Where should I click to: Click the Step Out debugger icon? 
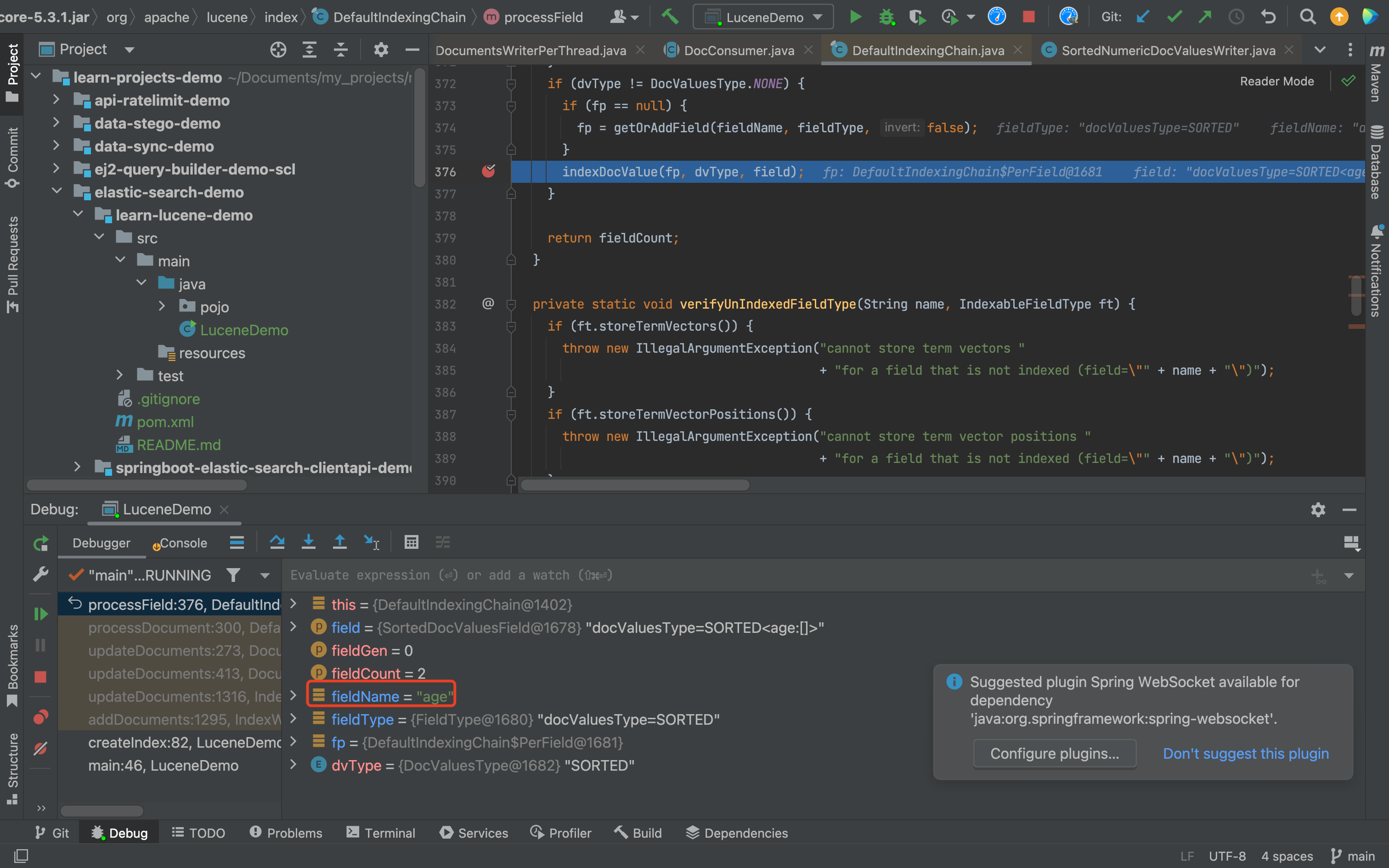point(340,542)
